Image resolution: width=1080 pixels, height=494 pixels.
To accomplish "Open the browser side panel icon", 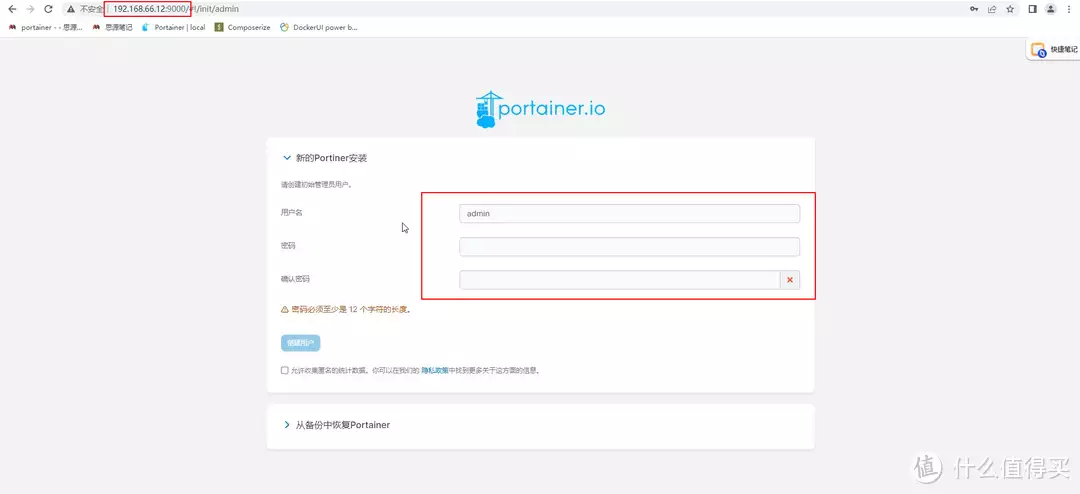I will pyautogui.click(x=1032, y=10).
